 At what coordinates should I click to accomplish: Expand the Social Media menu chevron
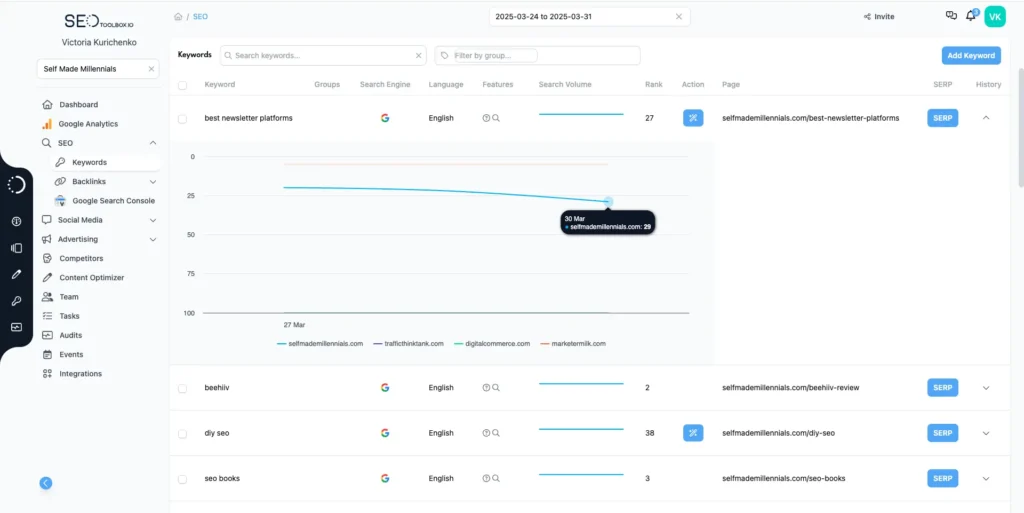pos(153,221)
